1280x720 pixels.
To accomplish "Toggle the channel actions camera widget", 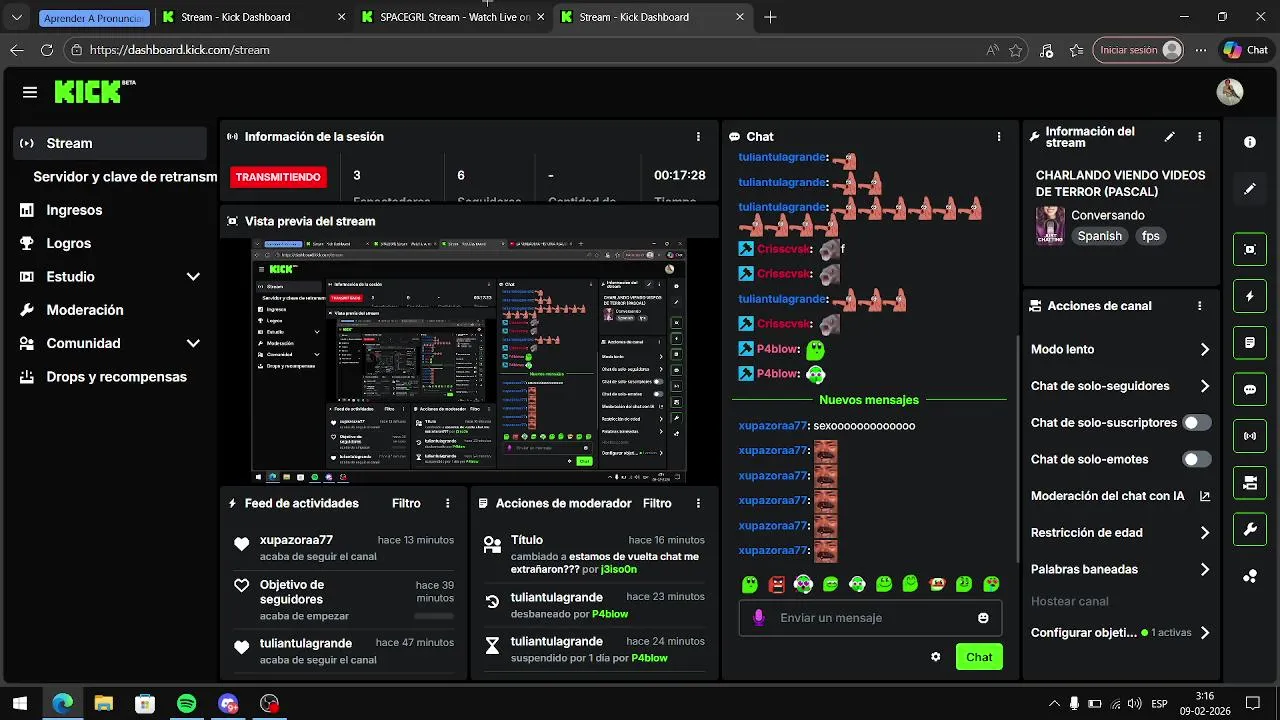I will 1250,483.
